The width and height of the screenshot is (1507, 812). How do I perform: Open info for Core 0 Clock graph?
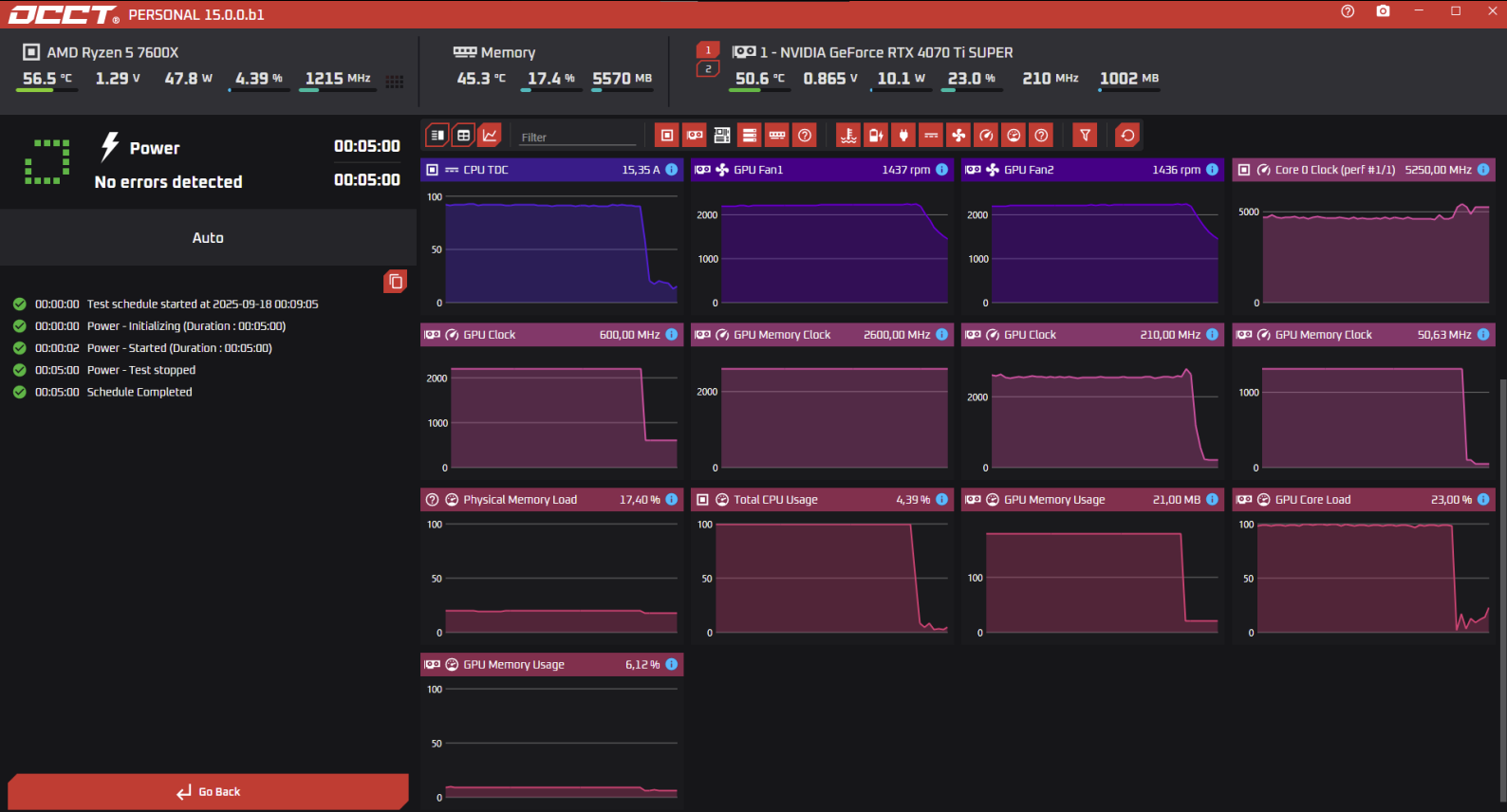[1483, 170]
